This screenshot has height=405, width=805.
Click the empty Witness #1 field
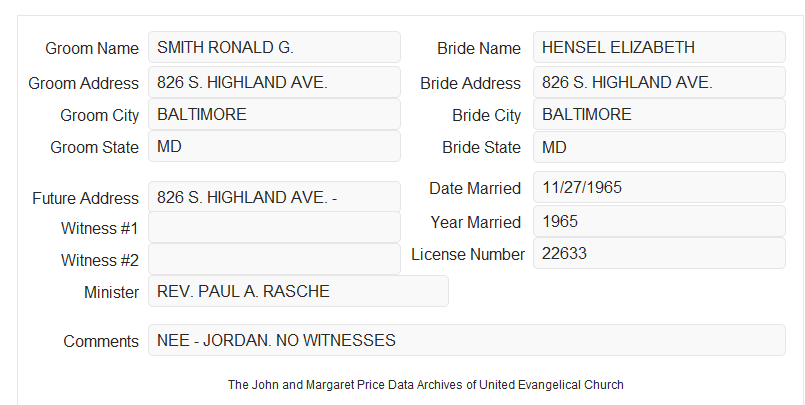click(274, 227)
